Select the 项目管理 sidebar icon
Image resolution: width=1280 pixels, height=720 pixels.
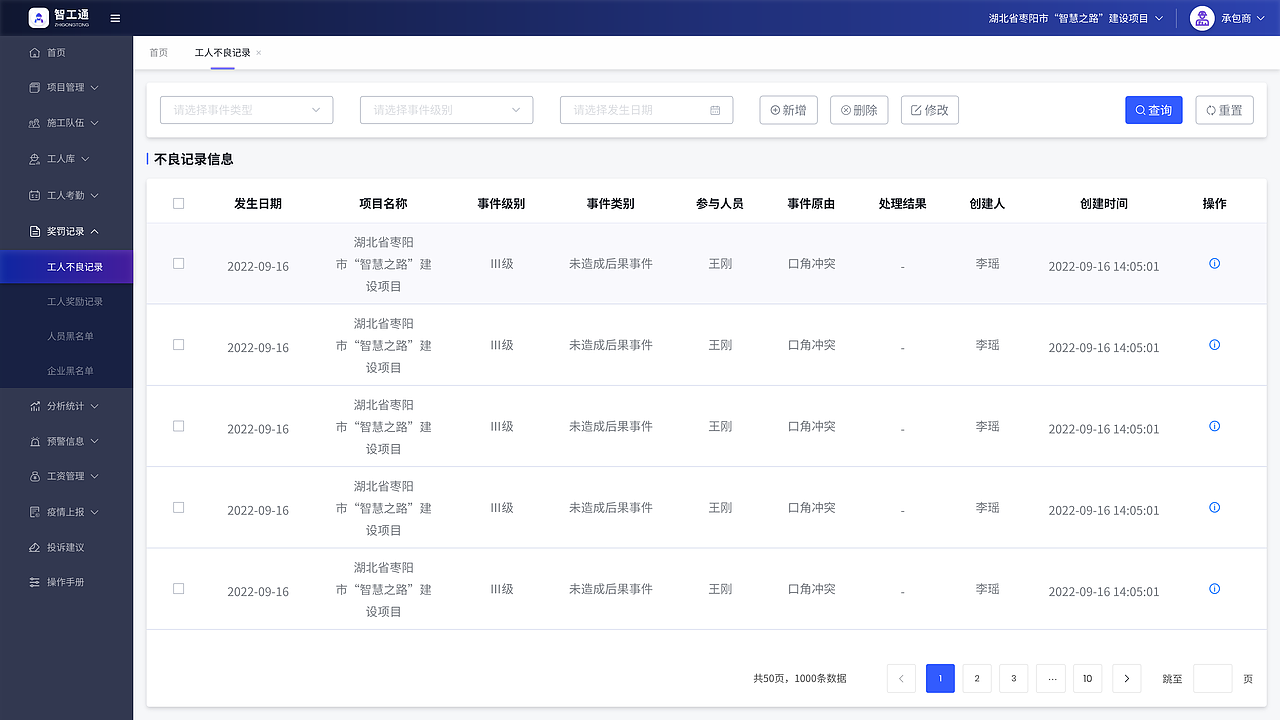click(x=34, y=87)
